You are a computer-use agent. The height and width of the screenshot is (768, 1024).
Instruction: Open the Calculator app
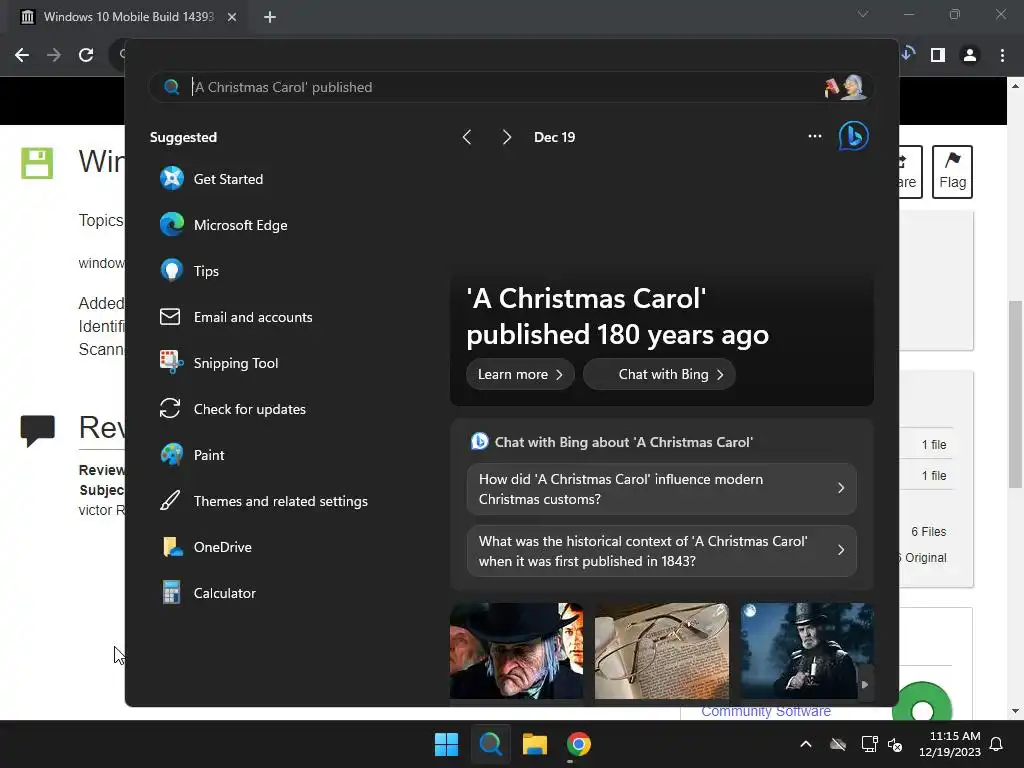coord(208,593)
